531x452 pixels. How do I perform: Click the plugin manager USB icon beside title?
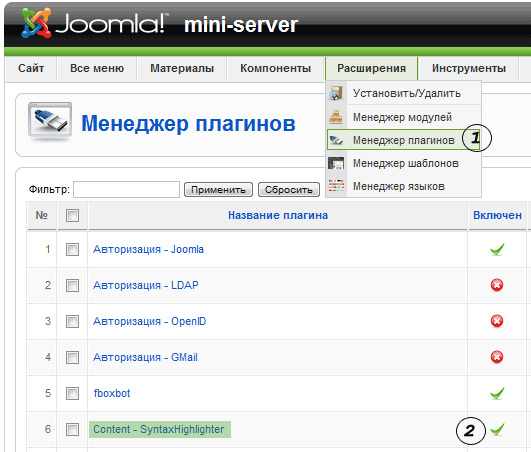pos(50,122)
